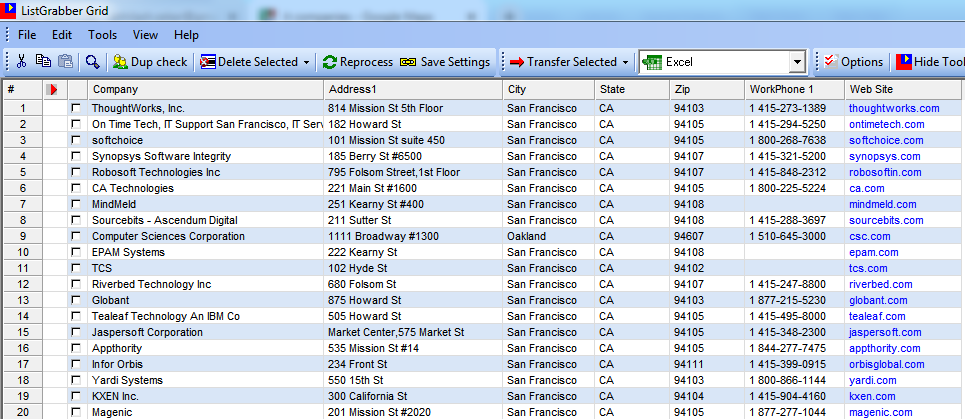Click the Copy icon in toolbar
Viewport: 965px width, 419px height.
(x=43, y=62)
